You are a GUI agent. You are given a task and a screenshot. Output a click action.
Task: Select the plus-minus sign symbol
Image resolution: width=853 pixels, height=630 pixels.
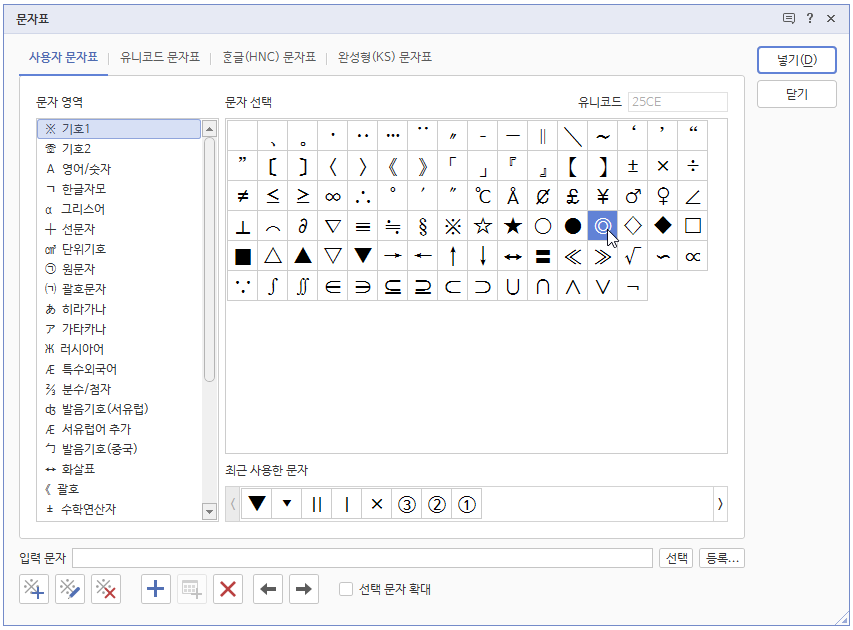point(633,166)
